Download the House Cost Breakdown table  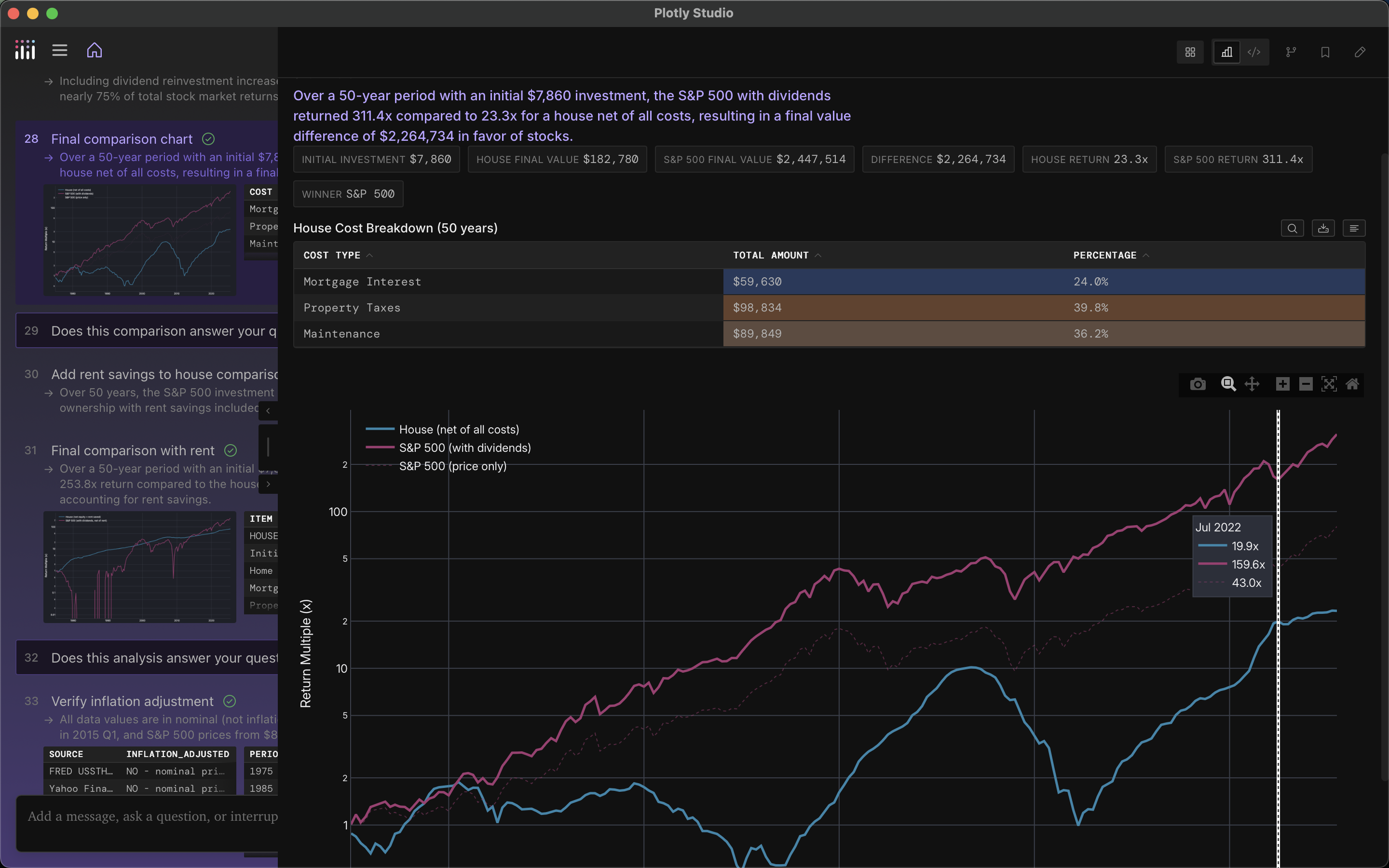pyautogui.click(x=1323, y=229)
